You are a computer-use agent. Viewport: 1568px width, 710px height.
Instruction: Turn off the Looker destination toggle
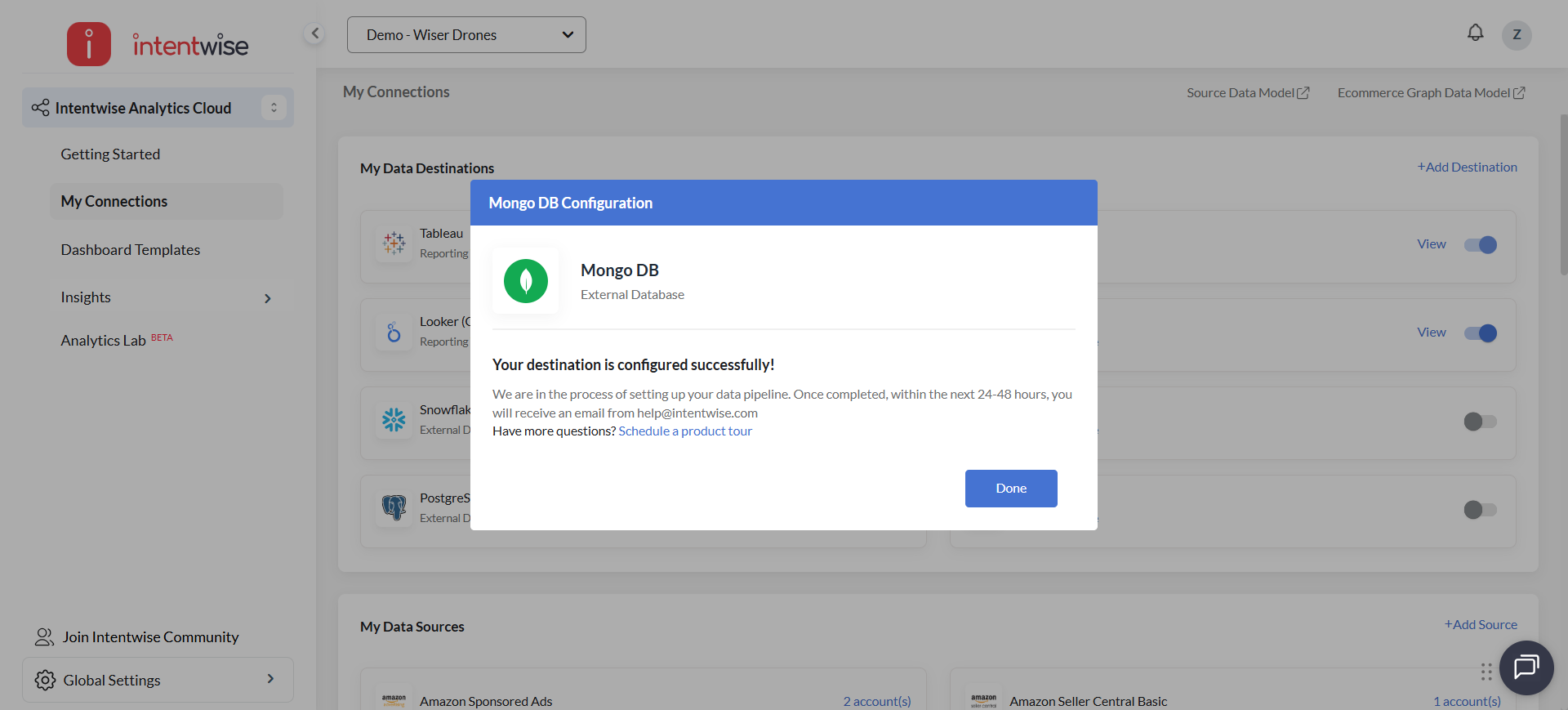click(1480, 333)
